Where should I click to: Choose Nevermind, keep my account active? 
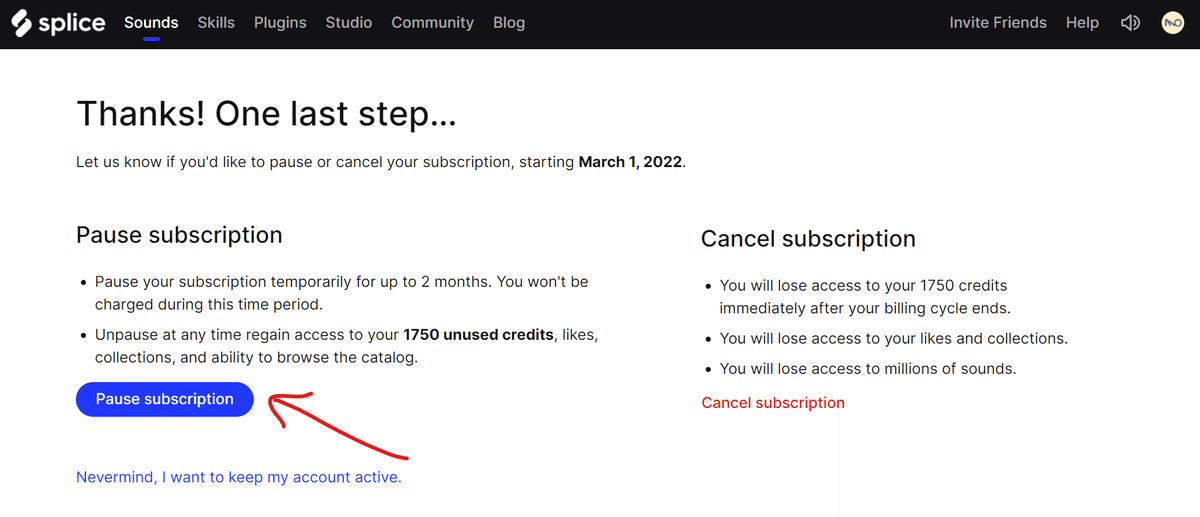tap(239, 478)
